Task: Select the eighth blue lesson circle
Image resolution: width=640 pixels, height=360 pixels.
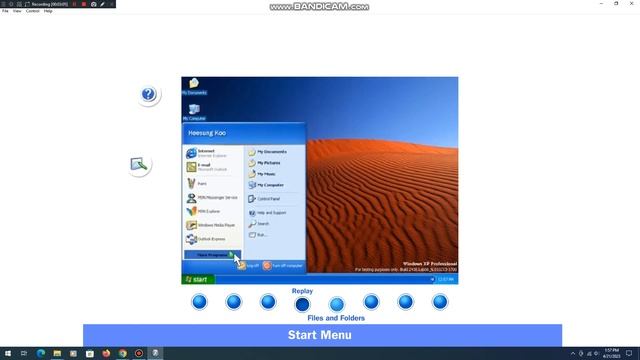Action: 440,302
